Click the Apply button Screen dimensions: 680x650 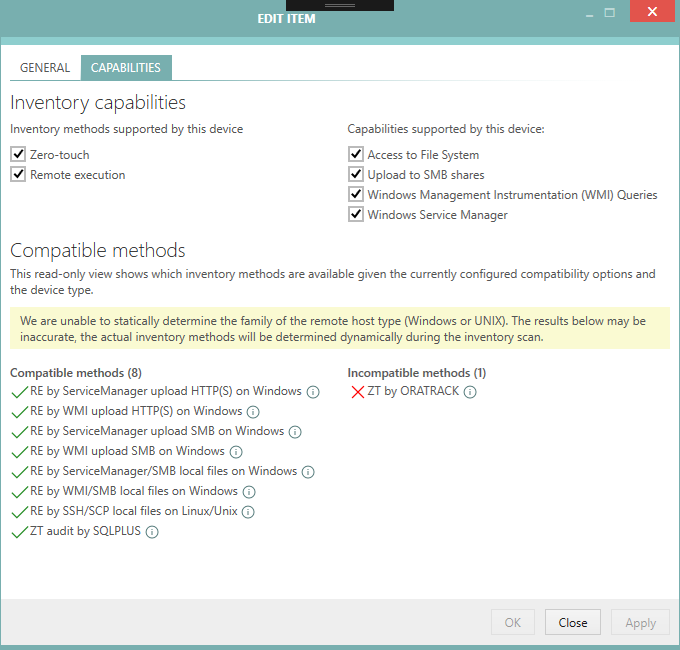point(640,622)
